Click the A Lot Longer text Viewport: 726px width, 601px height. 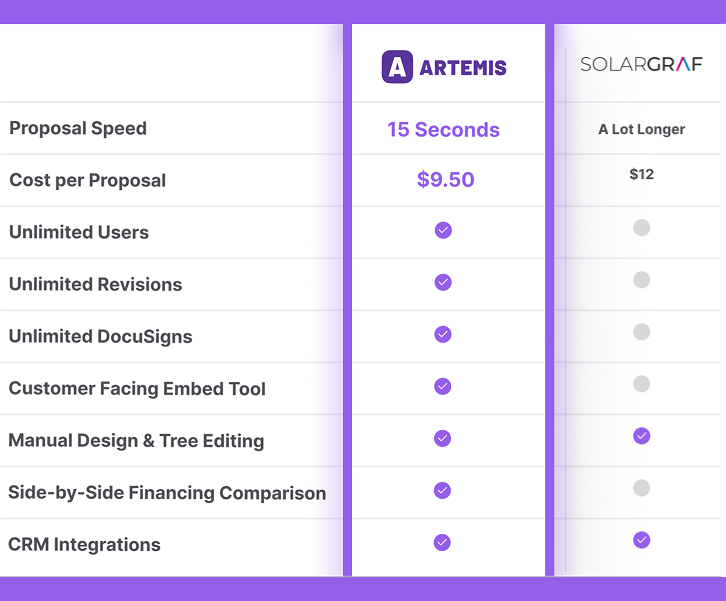[641, 129]
